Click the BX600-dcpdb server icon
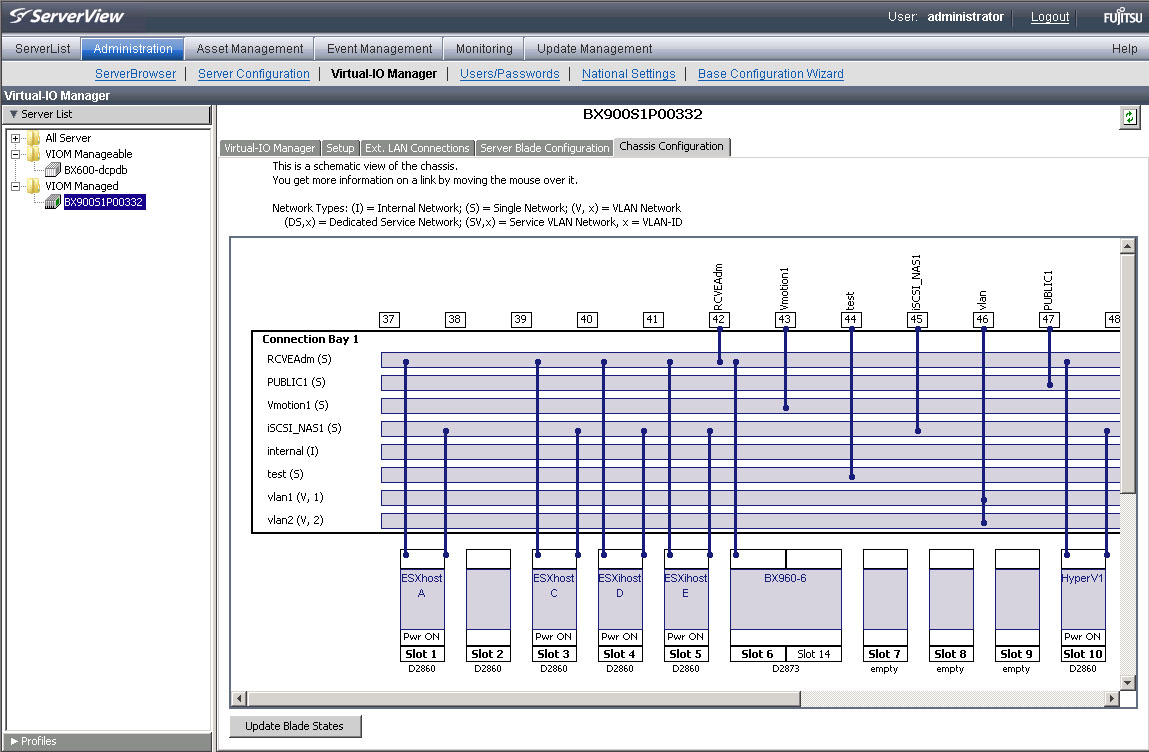 coord(53,170)
